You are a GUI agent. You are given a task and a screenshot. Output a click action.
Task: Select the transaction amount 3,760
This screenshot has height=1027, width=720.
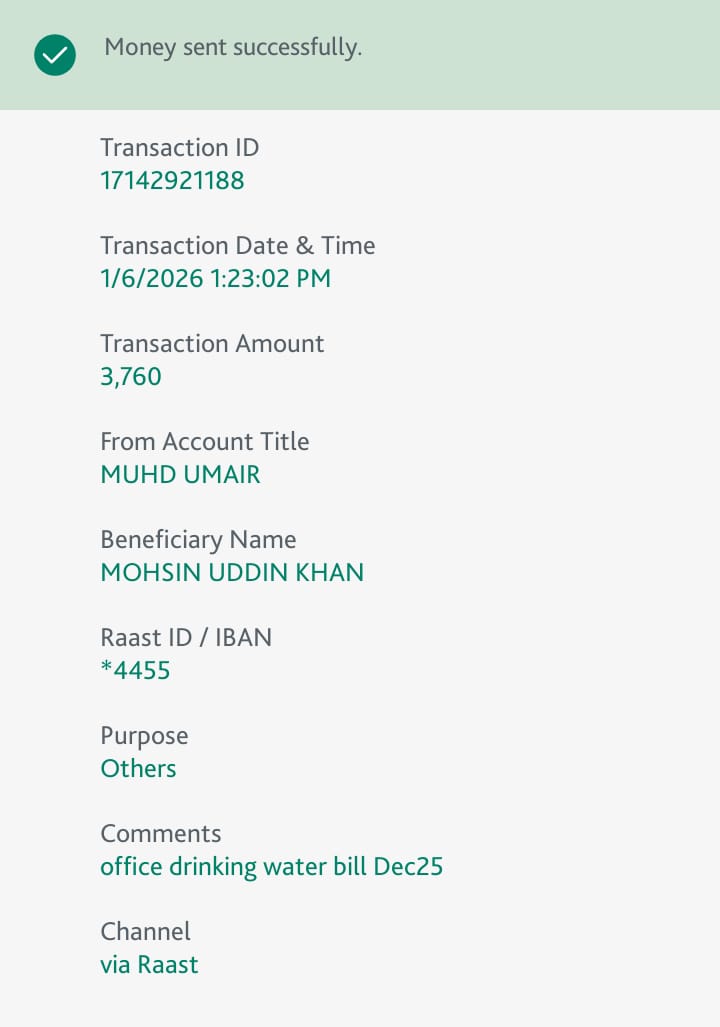click(131, 377)
